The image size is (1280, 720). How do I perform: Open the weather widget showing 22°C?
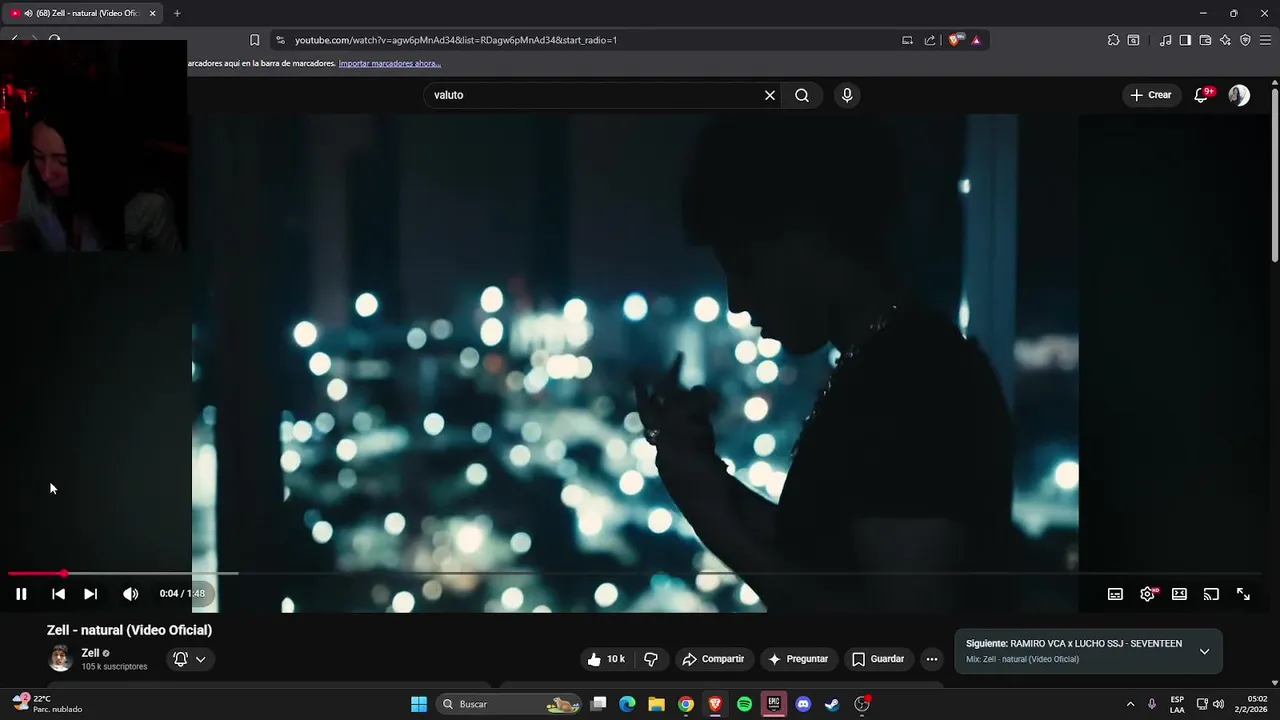tap(45, 704)
